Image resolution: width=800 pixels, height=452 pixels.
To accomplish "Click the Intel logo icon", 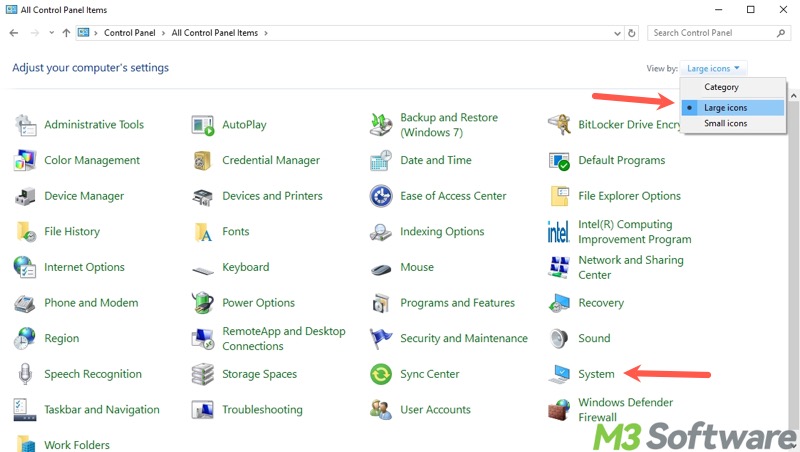I will 558,232.
